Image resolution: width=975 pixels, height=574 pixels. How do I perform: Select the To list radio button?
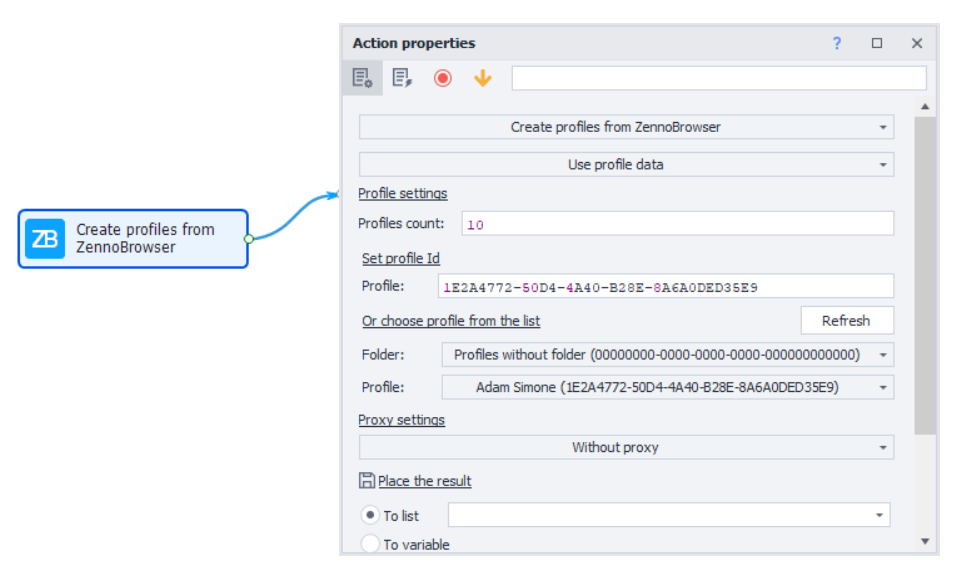point(370,515)
